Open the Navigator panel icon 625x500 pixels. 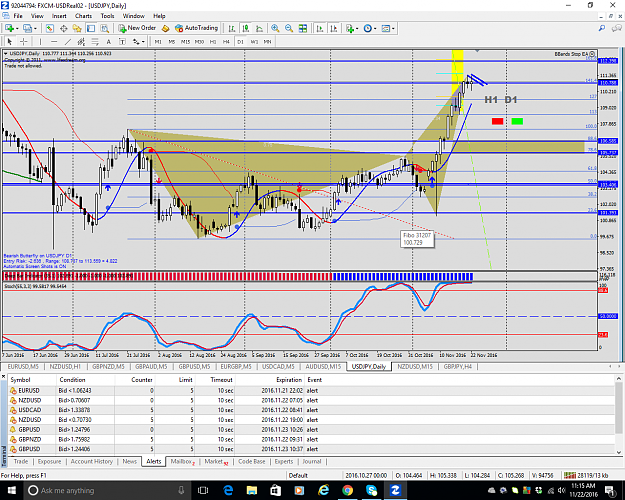click(77, 28)
